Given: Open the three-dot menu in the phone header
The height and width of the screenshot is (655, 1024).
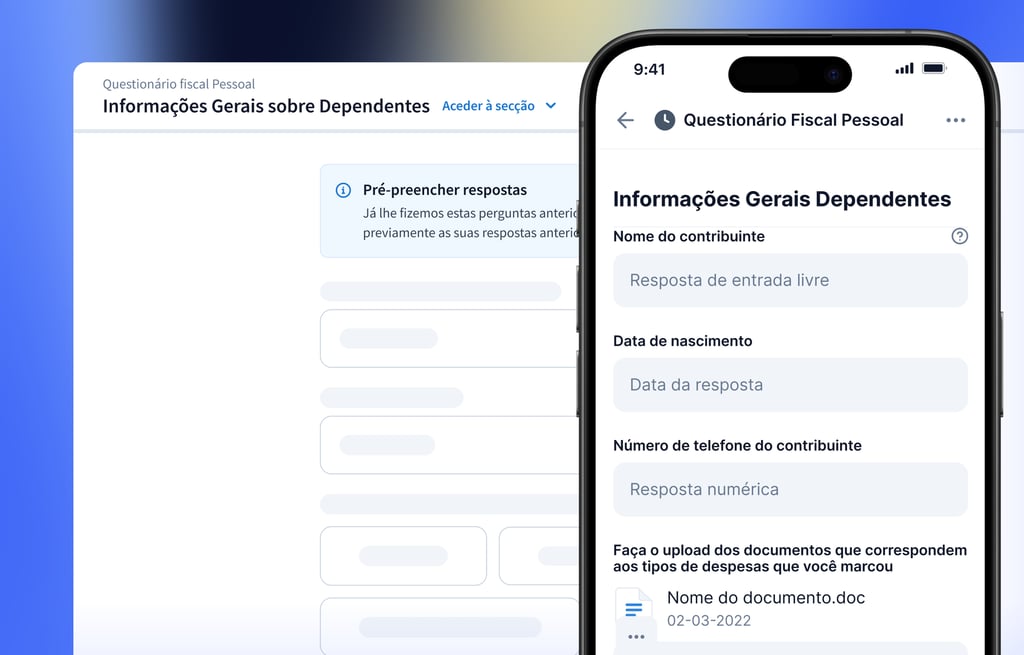Looking at the screenshot, I should pos(955,120).
